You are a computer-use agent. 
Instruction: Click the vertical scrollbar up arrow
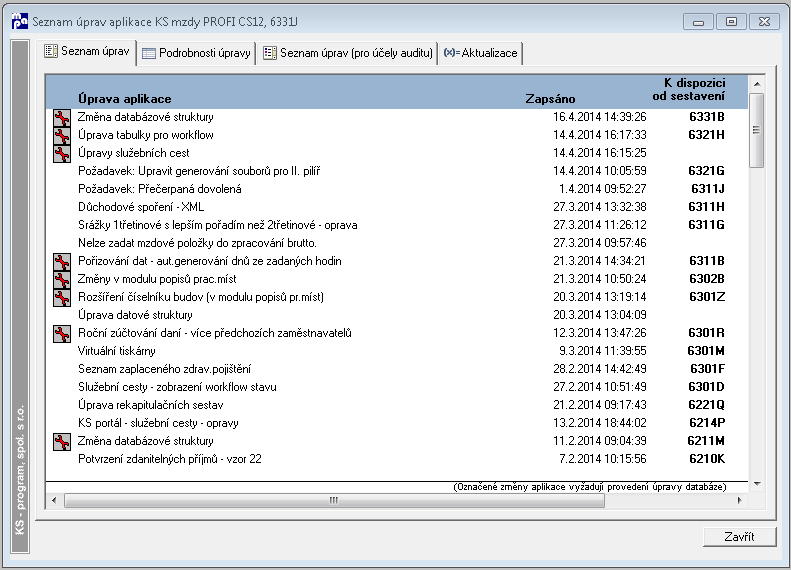(x=757, y=84)
